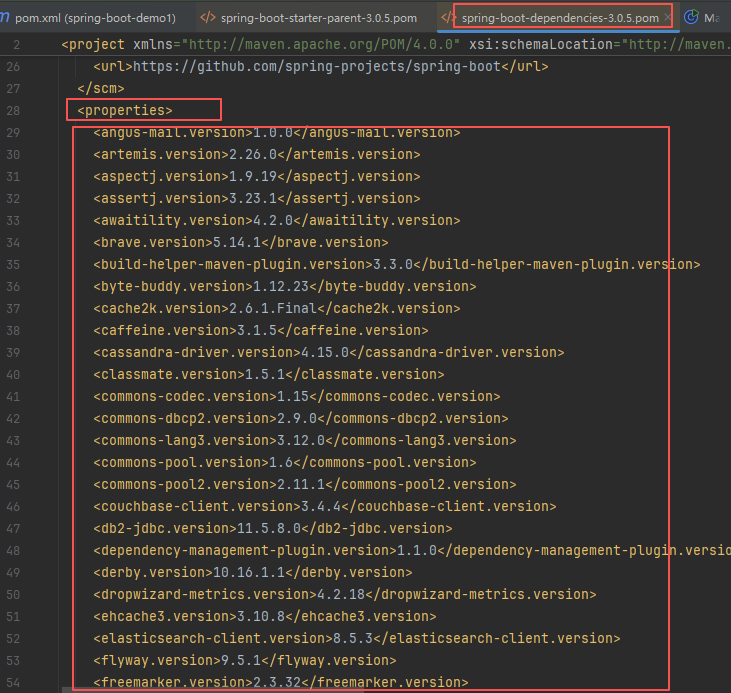The height and width of the screenshot is (693, 731).
Task: Click class icon on the partially visible Ma tab
Action: (x=691, y=17)
